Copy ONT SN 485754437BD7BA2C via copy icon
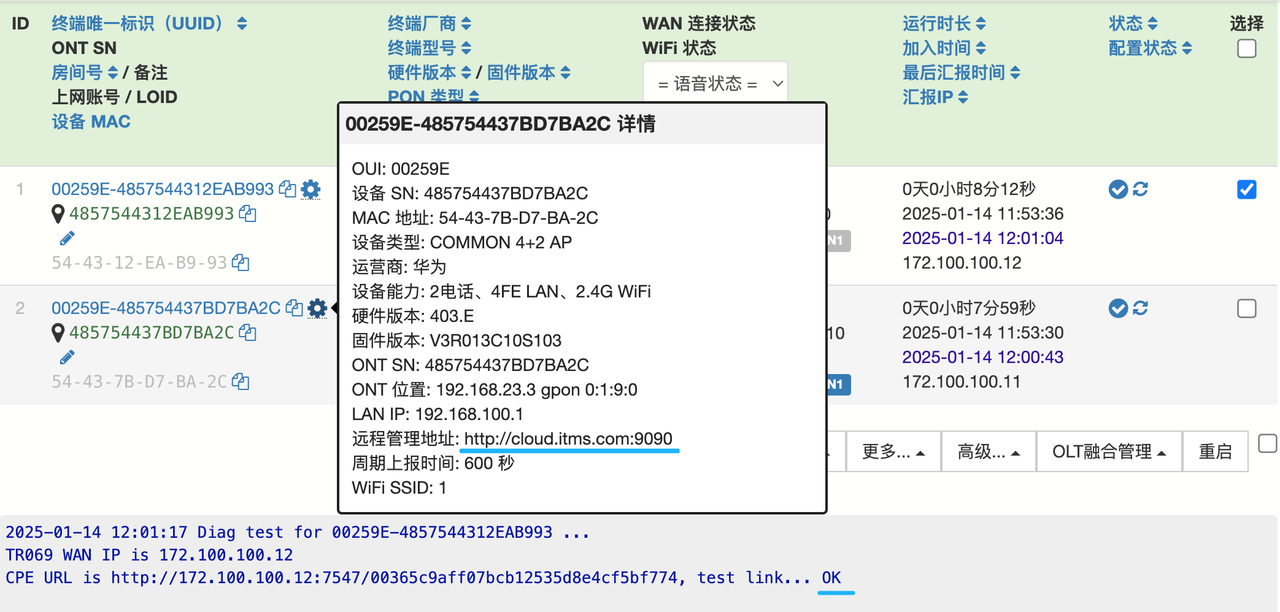Image resolution: width=1280 pixels, height=612 pixels. (x=248, y=333)
